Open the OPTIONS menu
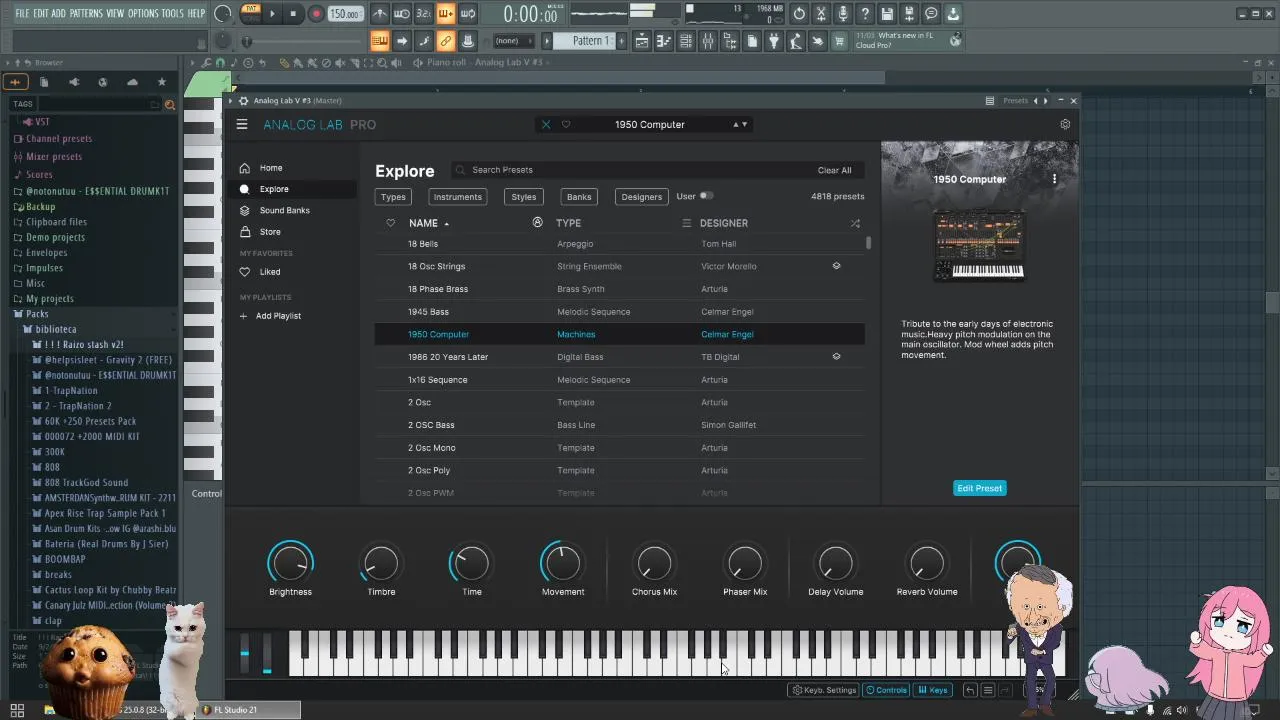 (143, 14)
